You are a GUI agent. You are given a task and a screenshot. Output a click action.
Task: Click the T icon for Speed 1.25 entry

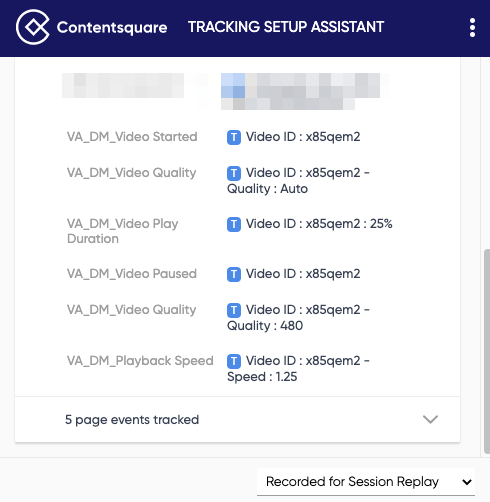(234, 361)
